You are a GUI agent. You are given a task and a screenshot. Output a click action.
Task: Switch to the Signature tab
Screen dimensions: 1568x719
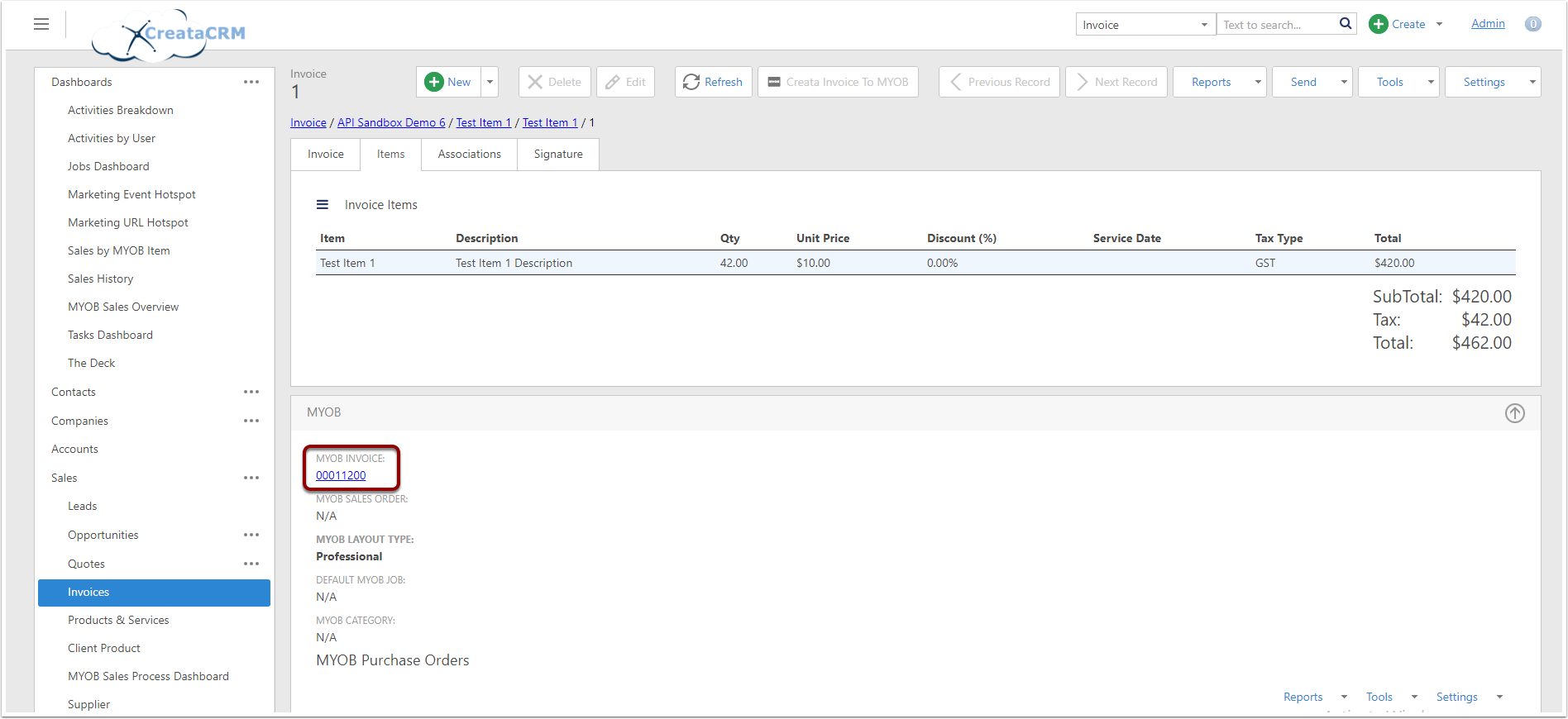[558, 155]
